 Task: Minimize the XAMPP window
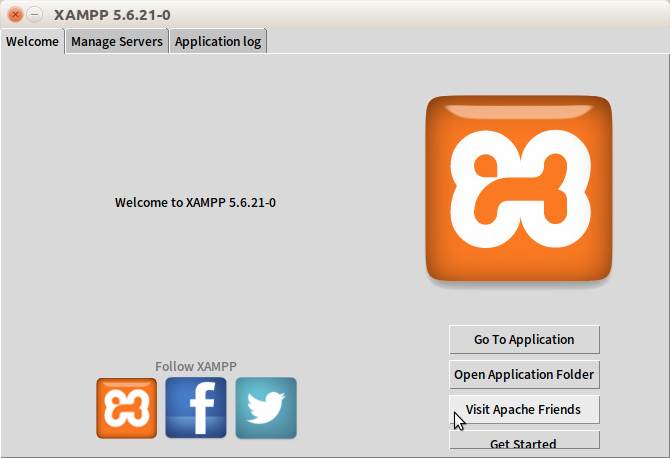pos(35,15)
